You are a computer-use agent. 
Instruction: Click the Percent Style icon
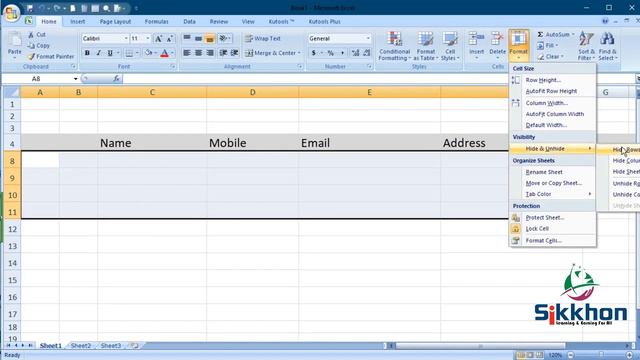(331, 53)
